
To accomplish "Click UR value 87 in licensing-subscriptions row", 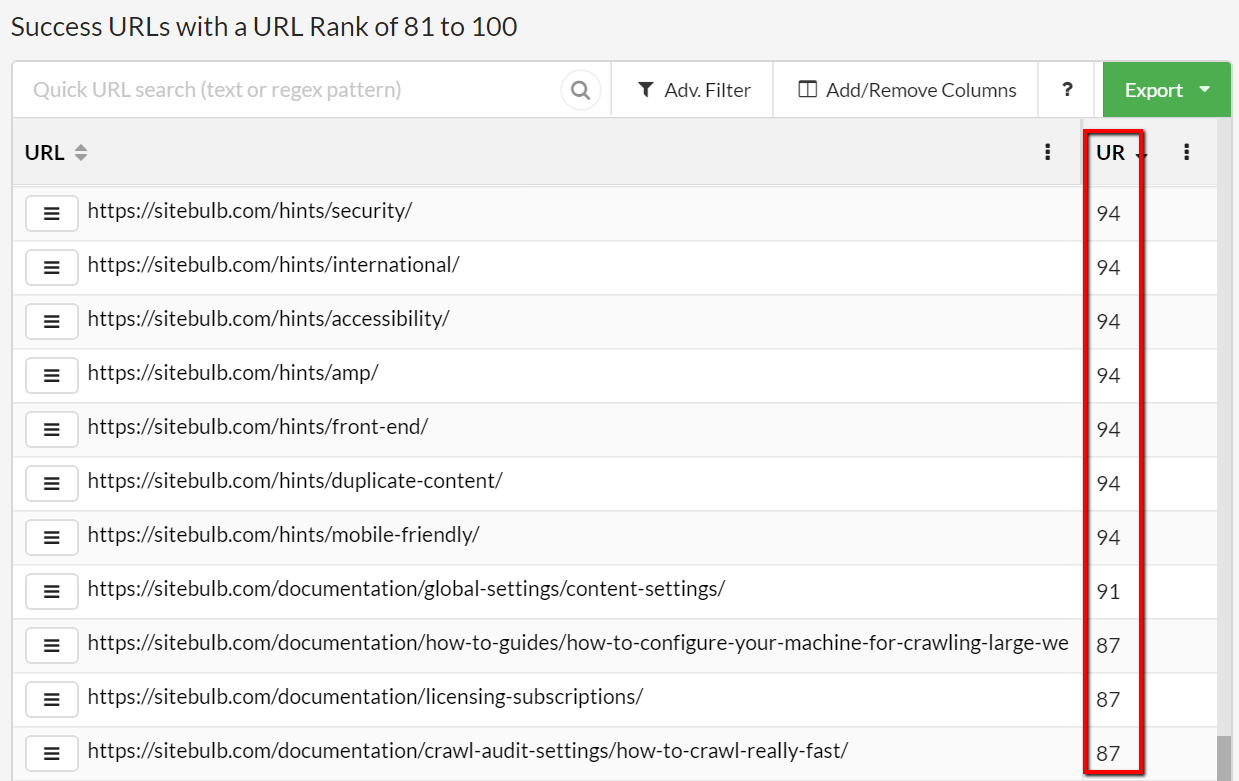I will (1108, 699).
